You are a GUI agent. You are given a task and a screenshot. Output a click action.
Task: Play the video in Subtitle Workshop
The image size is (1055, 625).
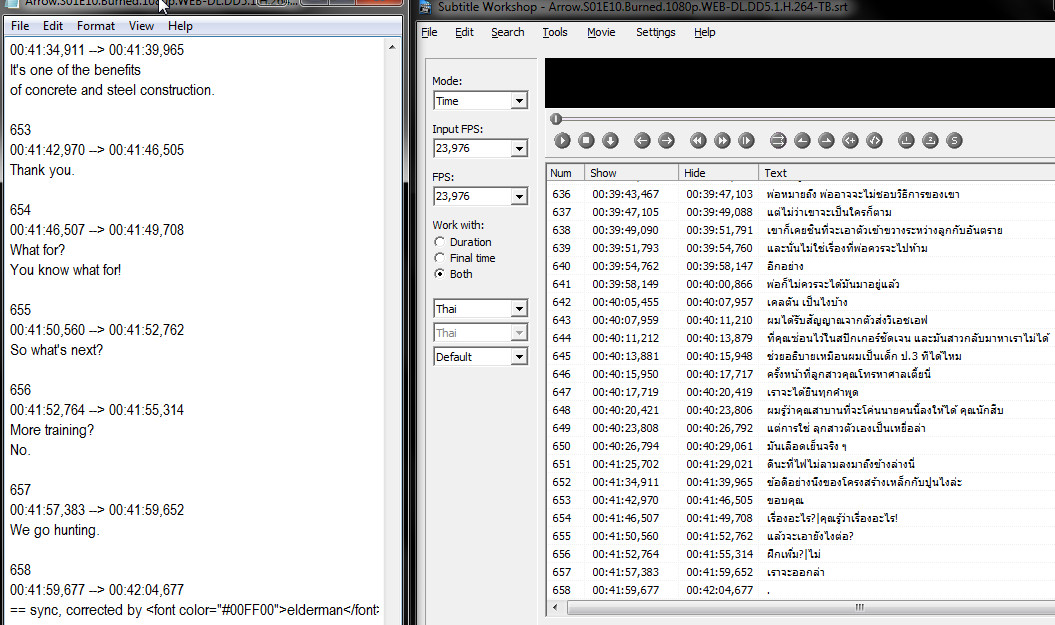(562, 141)
